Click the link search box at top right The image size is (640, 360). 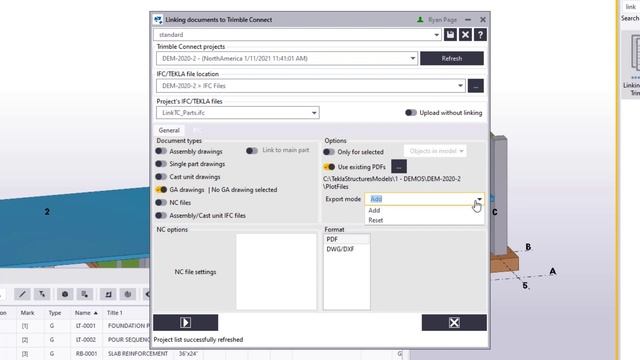(x=631, y=7)
